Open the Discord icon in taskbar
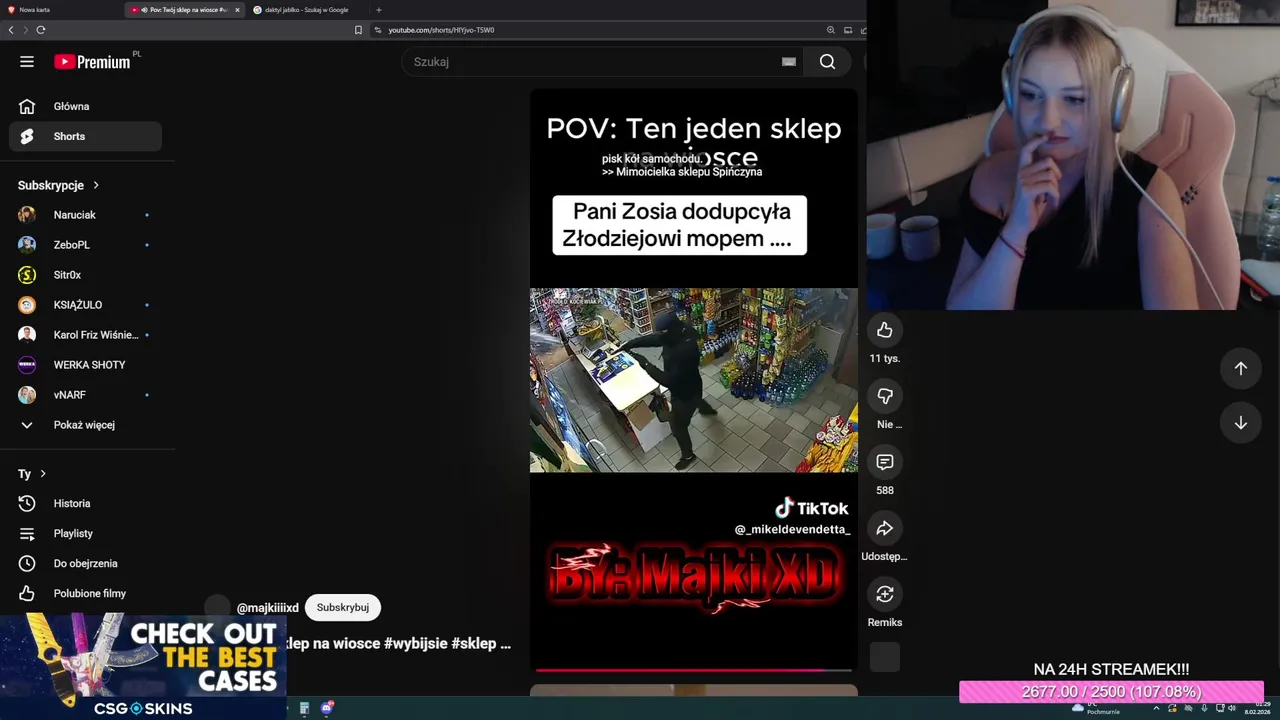Screen dimensions: 1280x720 327,708
